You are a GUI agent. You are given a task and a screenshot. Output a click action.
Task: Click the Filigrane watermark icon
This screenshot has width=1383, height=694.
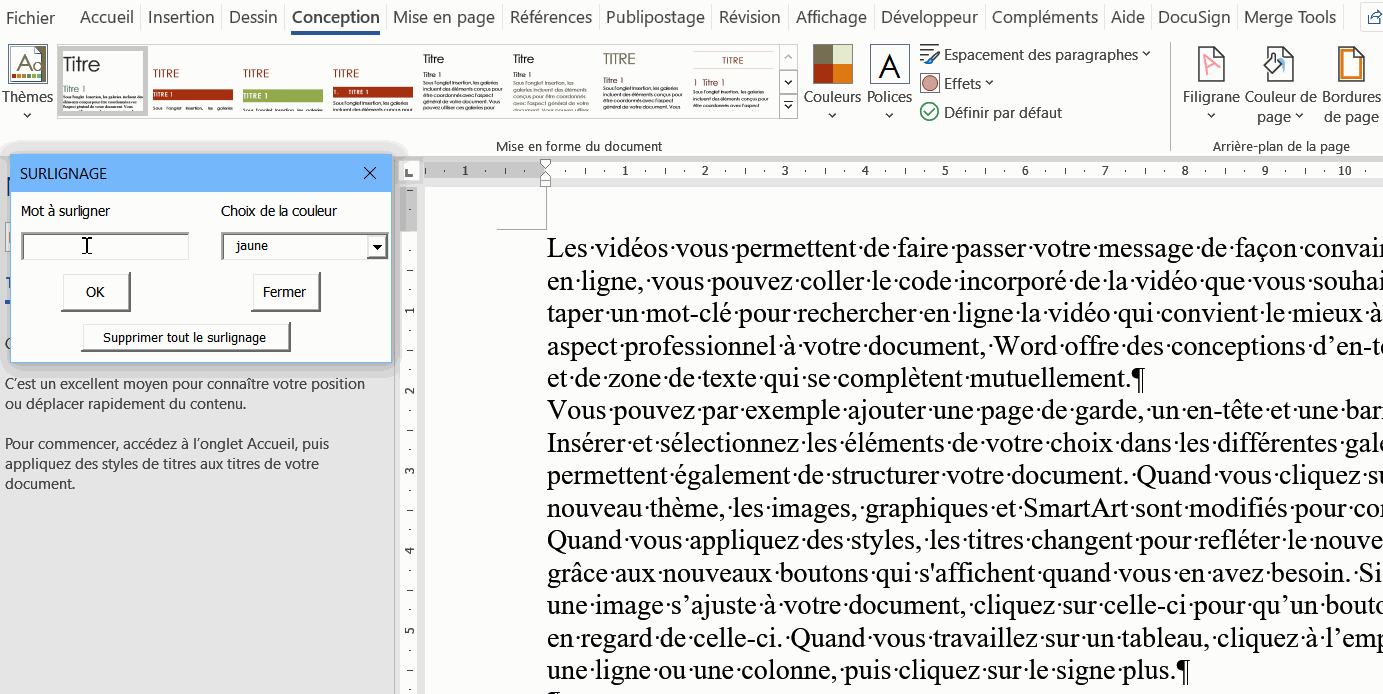(1210, 65)
